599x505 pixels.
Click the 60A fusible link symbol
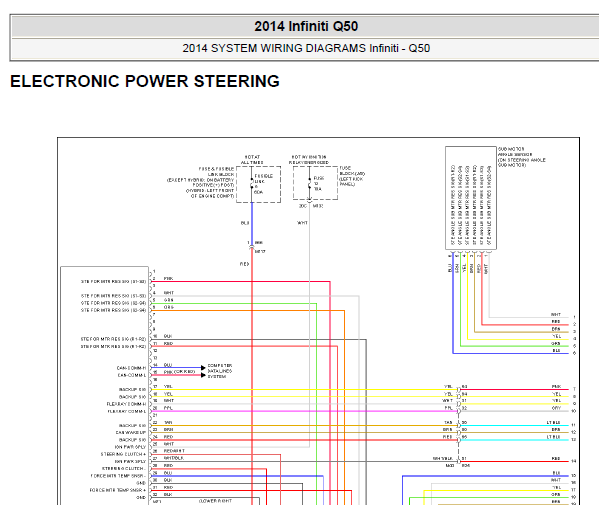(252, 185)
